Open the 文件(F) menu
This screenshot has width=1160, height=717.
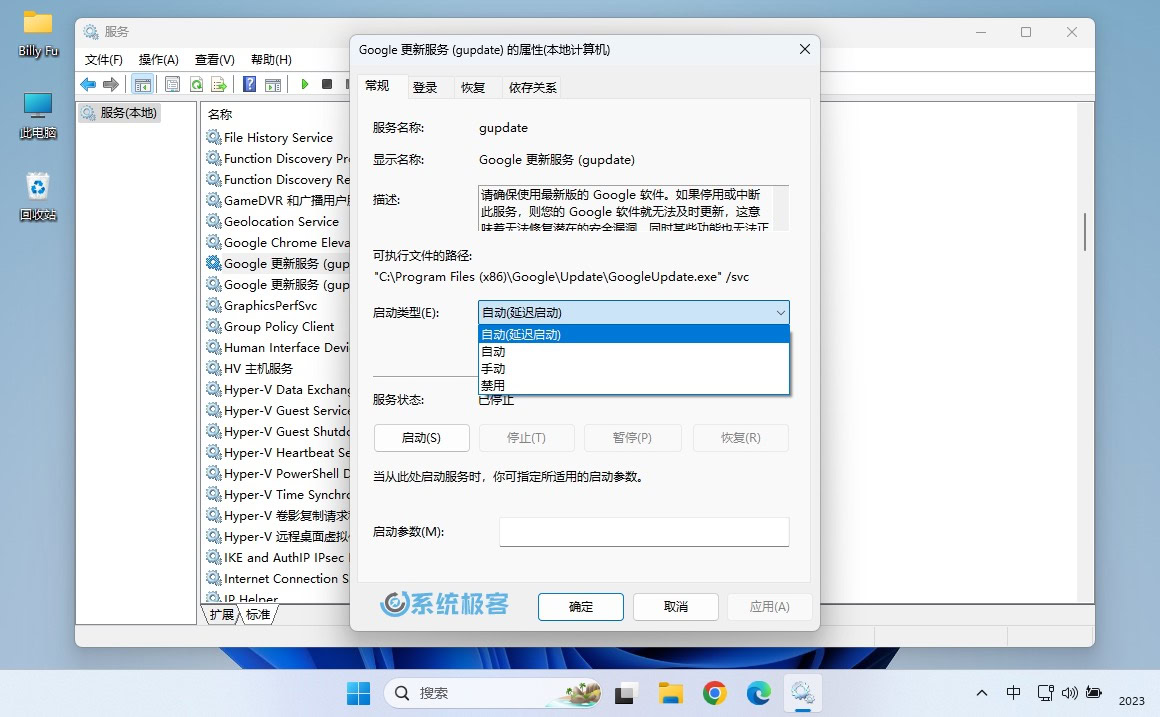pyautogui.click(x=104, y=60)
